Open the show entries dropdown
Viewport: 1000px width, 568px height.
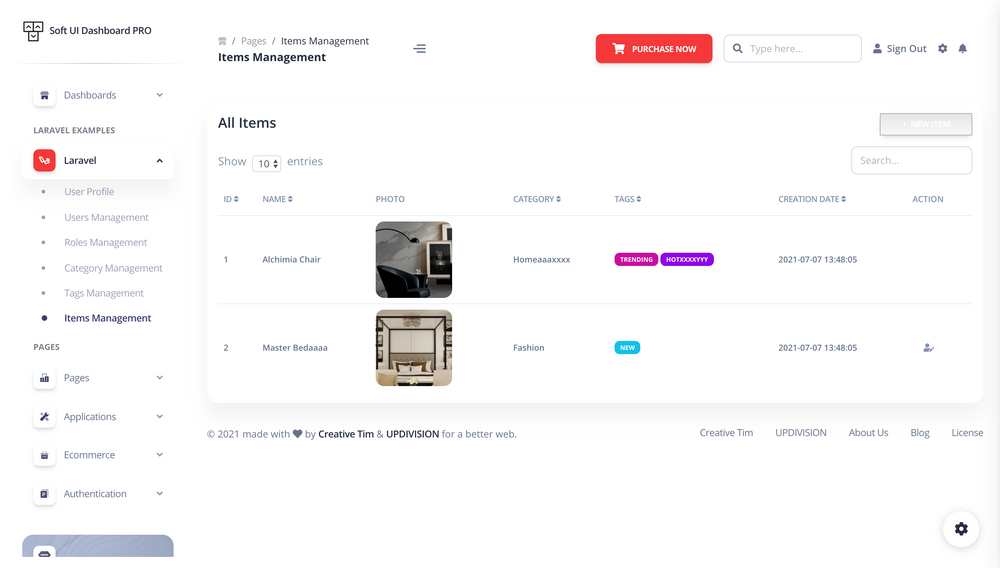click(x=267, y=164)
